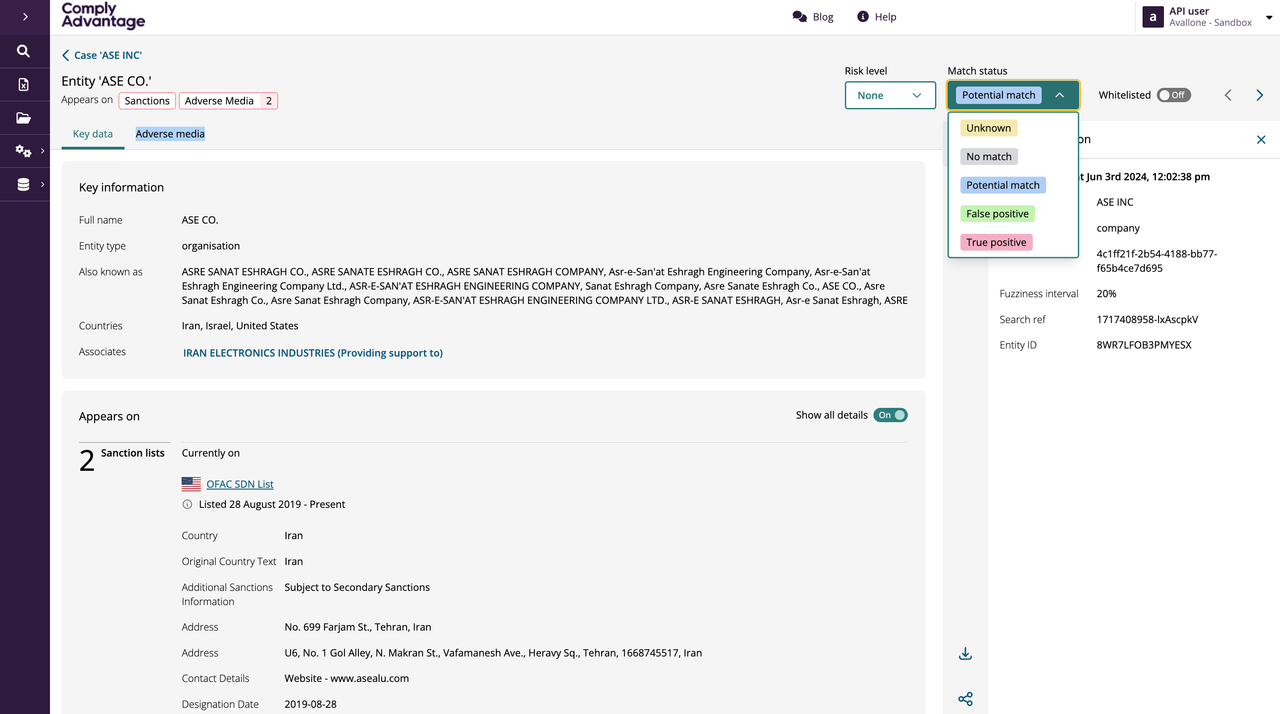This screenshot has height=714, width=1280.
Task: Open the Risk level dropdown
Action: click(x=890, y=95)
